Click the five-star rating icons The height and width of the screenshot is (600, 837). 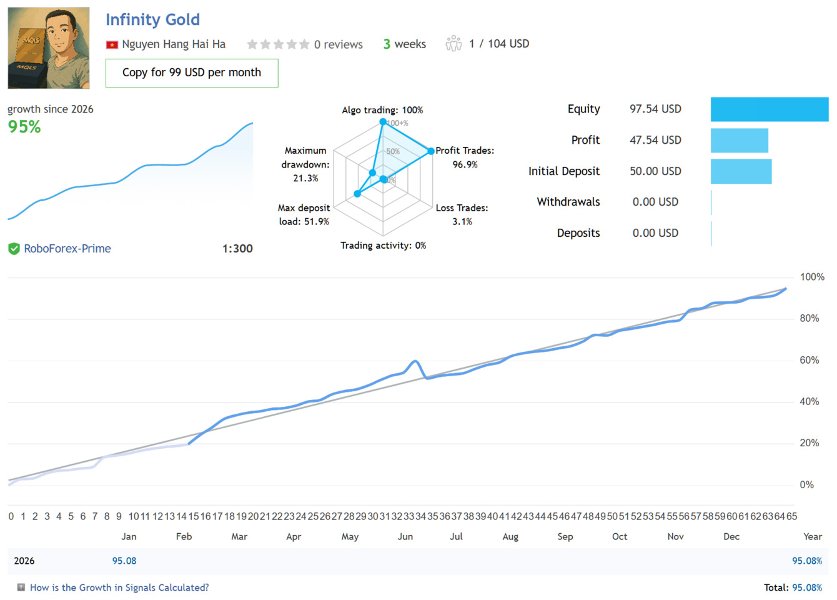(277, 44)
